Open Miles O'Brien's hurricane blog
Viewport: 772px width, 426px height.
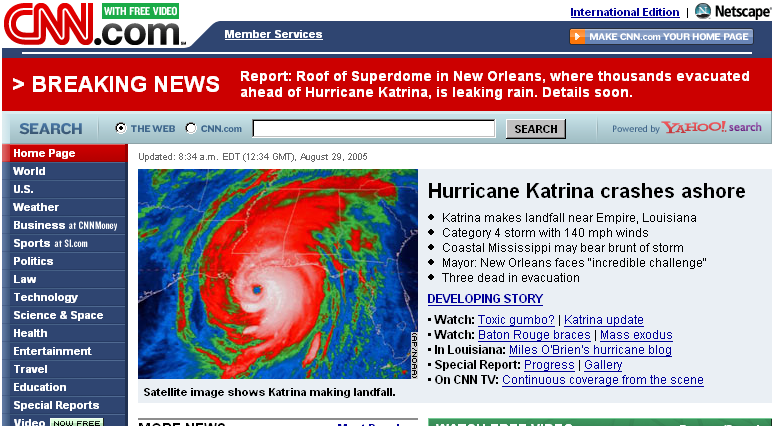tap(590, 350)
